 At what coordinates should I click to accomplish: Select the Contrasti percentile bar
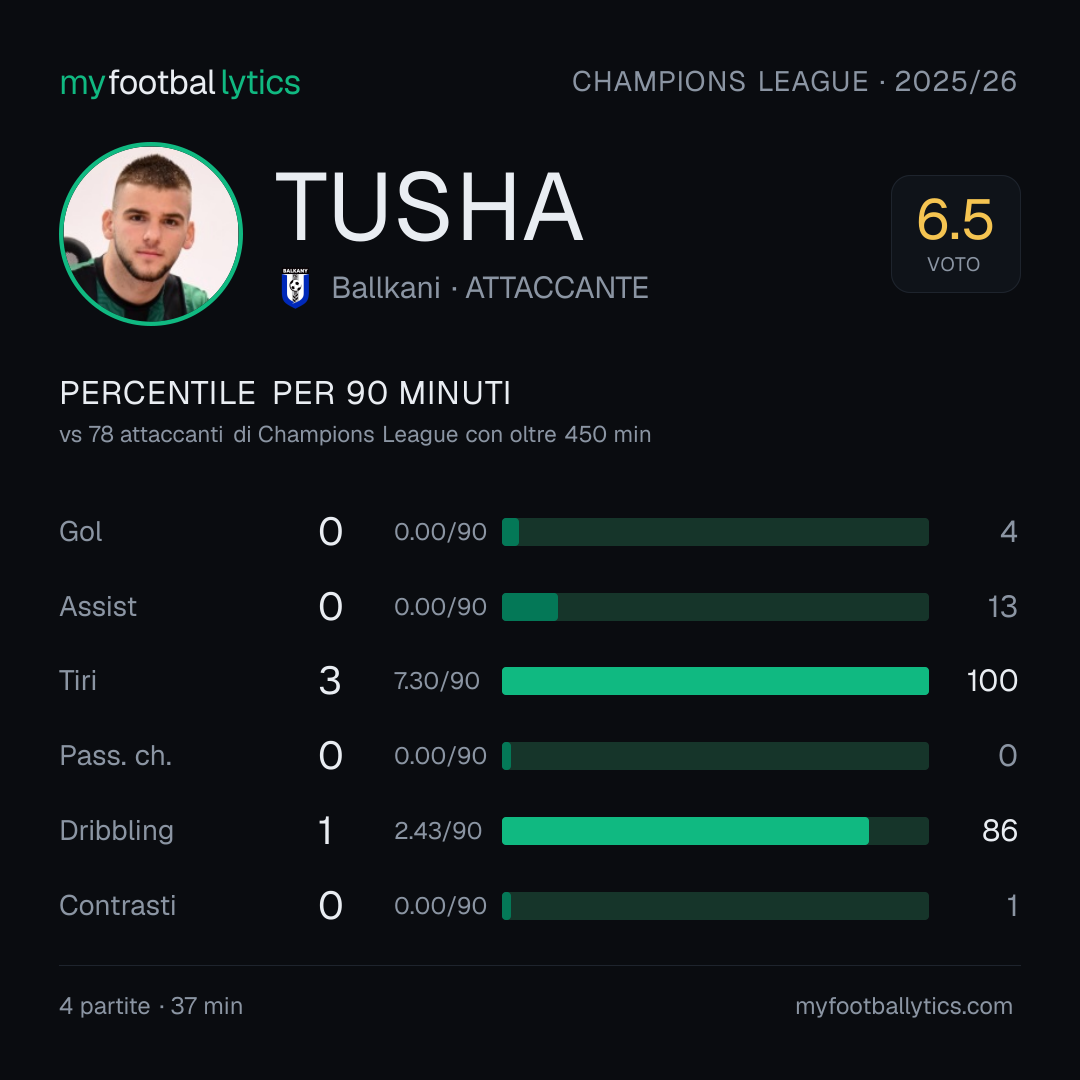715,906
